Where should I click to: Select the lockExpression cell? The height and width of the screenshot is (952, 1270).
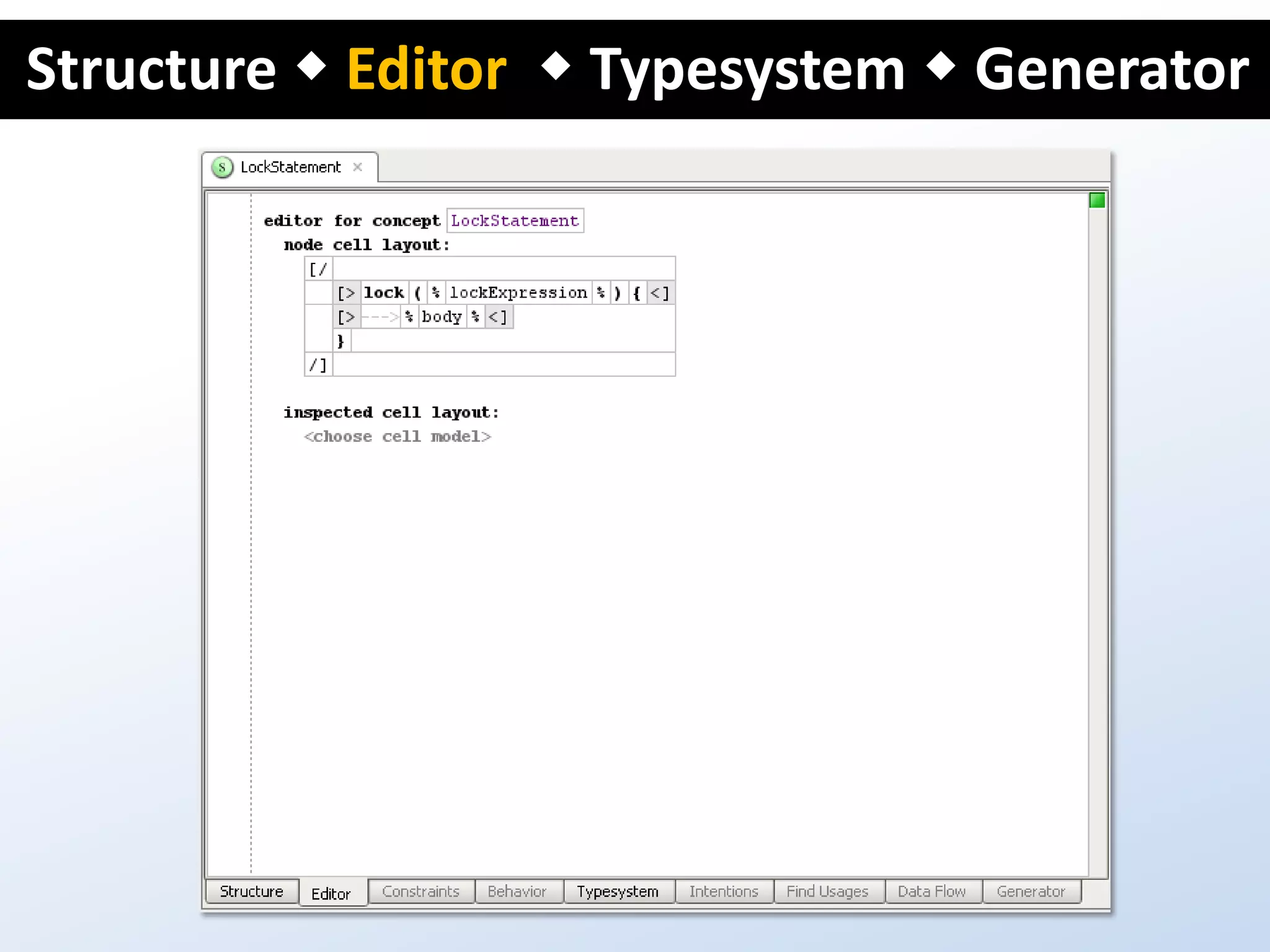[518, 293]
